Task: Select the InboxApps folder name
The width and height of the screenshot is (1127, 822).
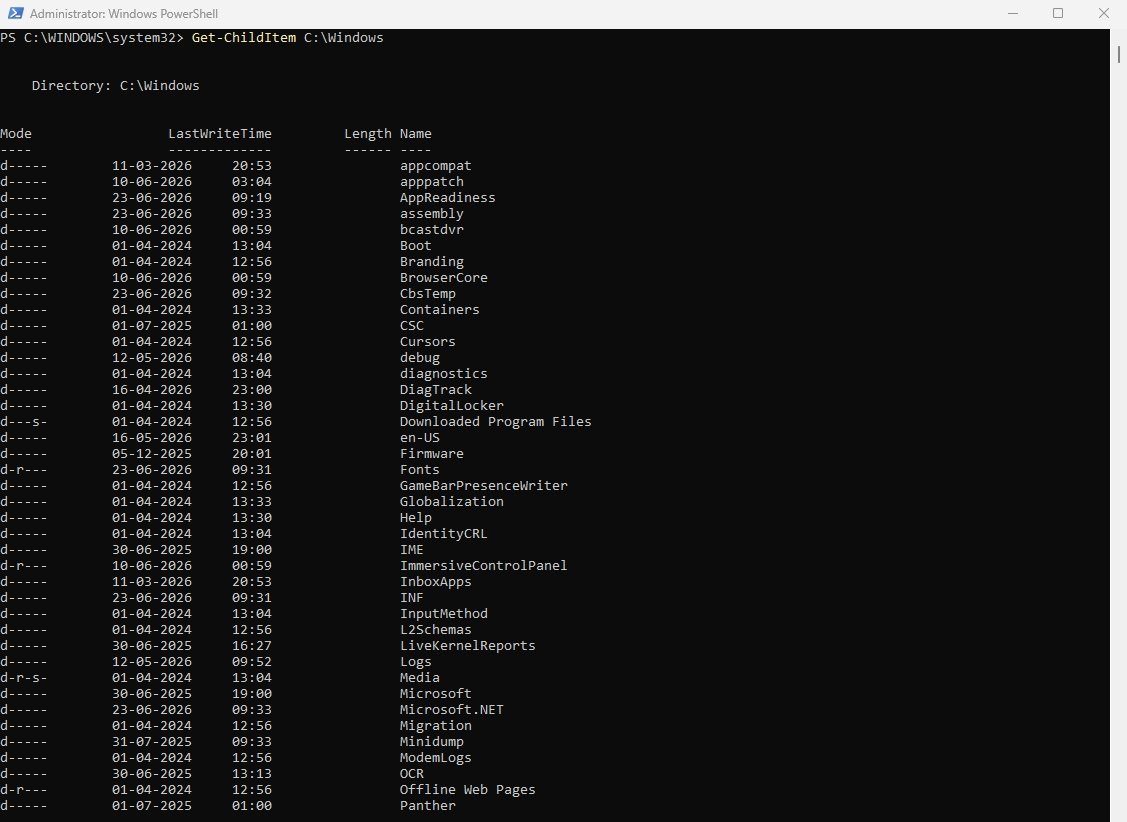Action: (x=436, y=582)
